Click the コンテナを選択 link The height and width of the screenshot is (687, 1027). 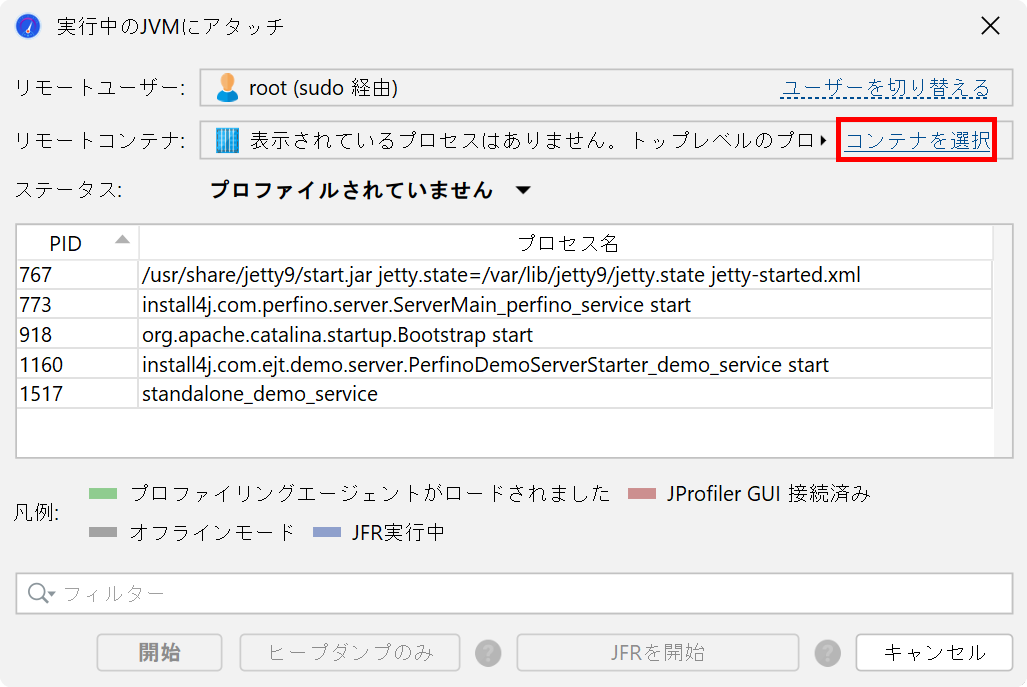918,140
